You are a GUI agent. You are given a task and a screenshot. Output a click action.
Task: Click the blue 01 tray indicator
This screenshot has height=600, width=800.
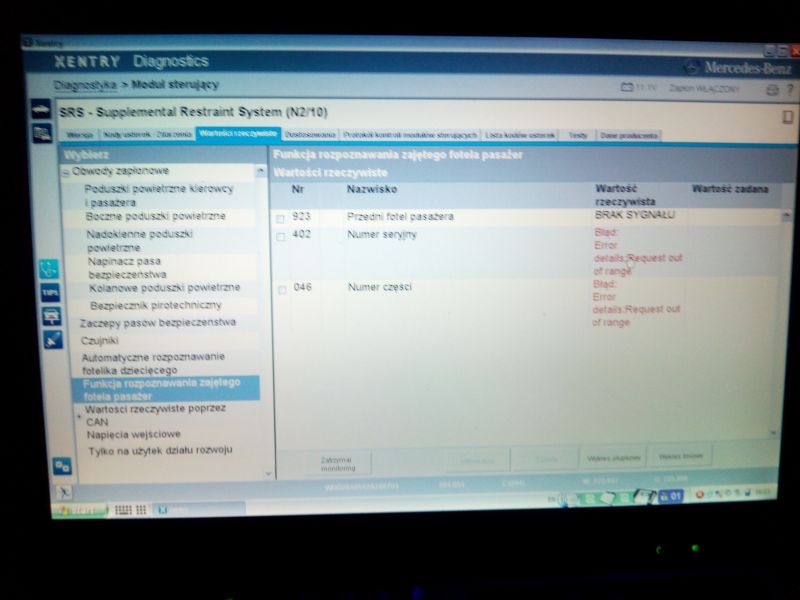point(671,496)
